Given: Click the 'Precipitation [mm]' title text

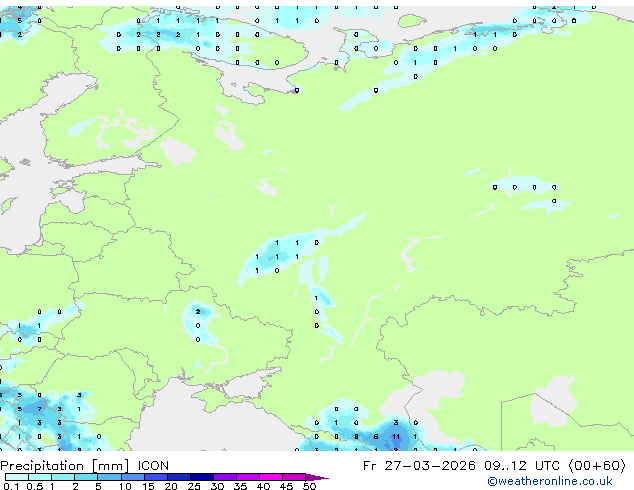Looking at the screenshot, I should [65, 466].
